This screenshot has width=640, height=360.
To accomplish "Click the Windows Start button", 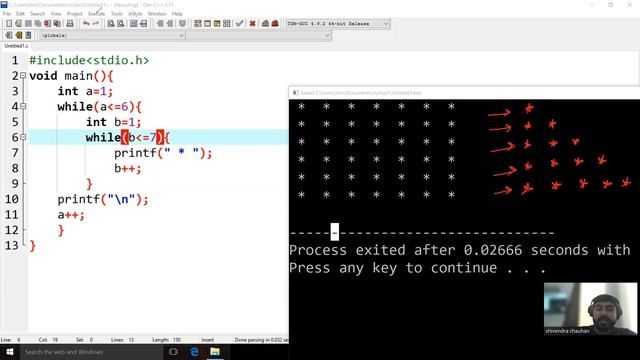I will (x=9, y=351).
